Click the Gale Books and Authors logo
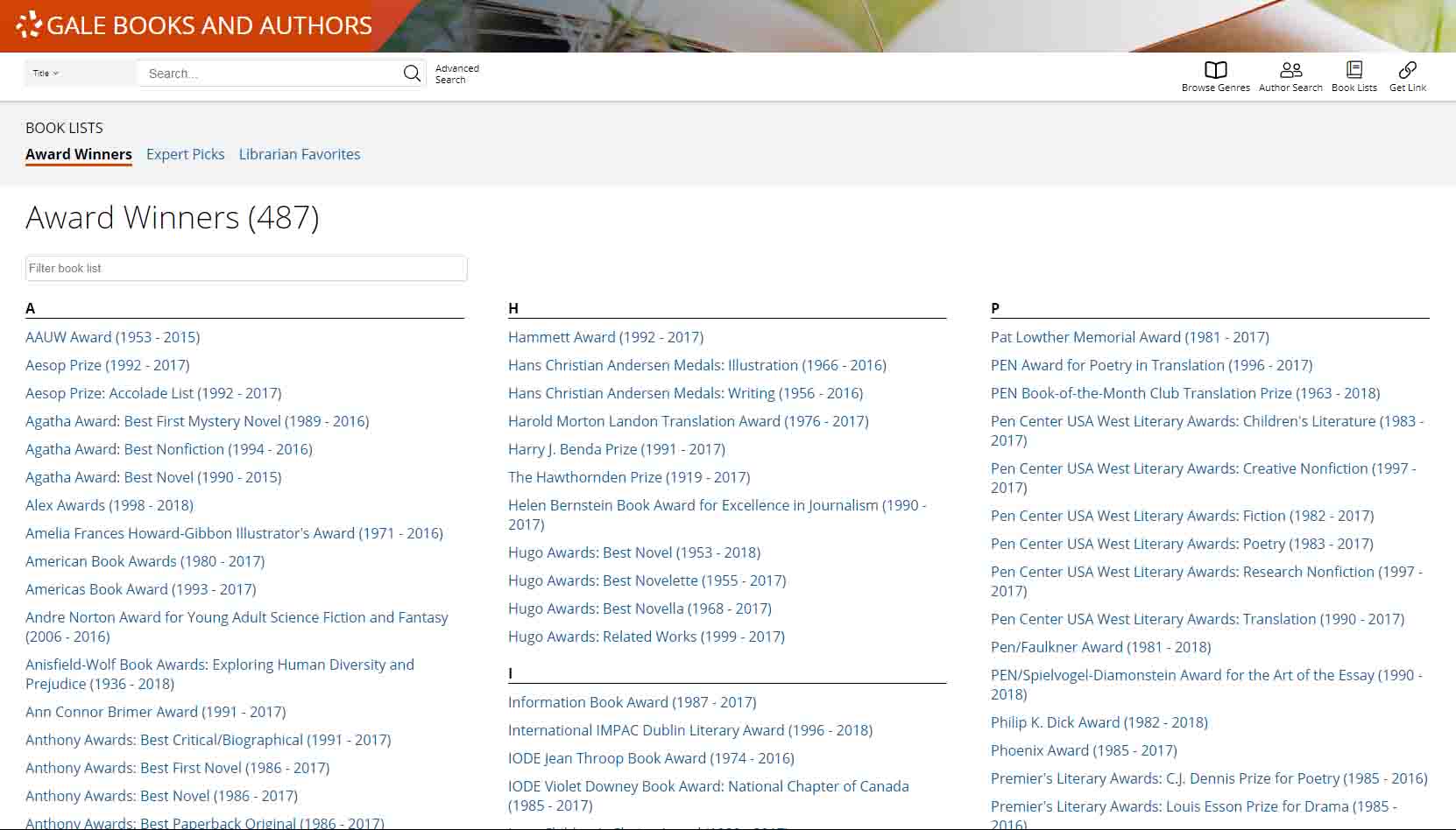Image resolution: width=1456 pixels, height=830 pixels. pyautogui.click(x=194, y=25)
